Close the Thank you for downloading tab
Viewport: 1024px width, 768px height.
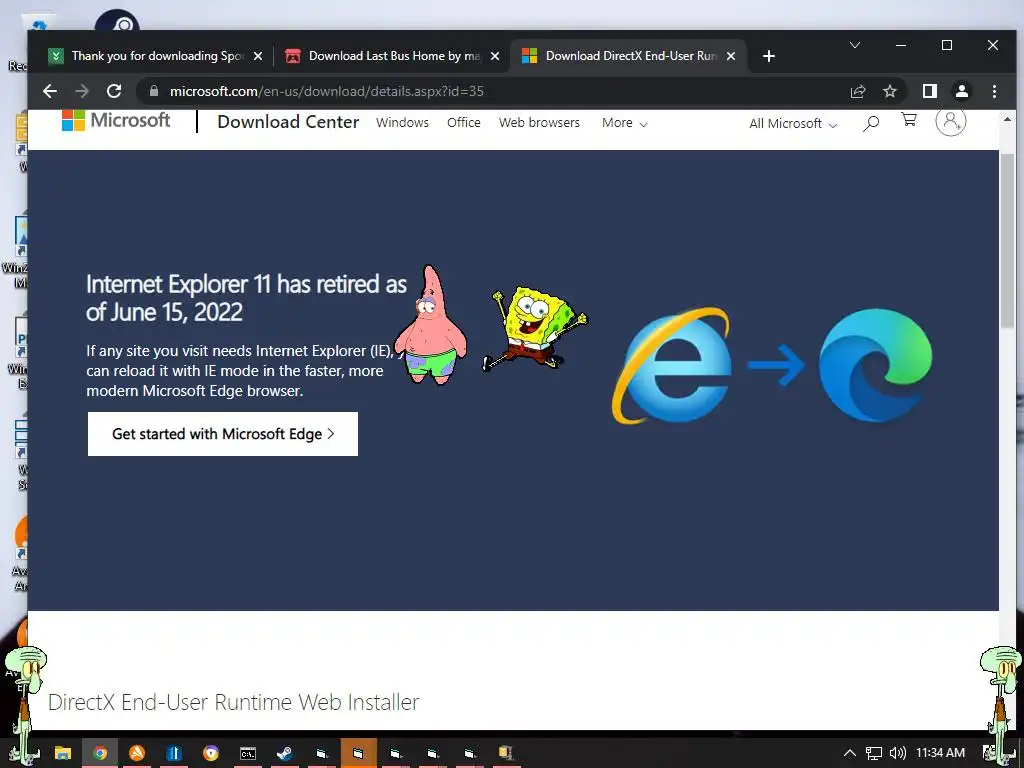(x=258, y=56)
